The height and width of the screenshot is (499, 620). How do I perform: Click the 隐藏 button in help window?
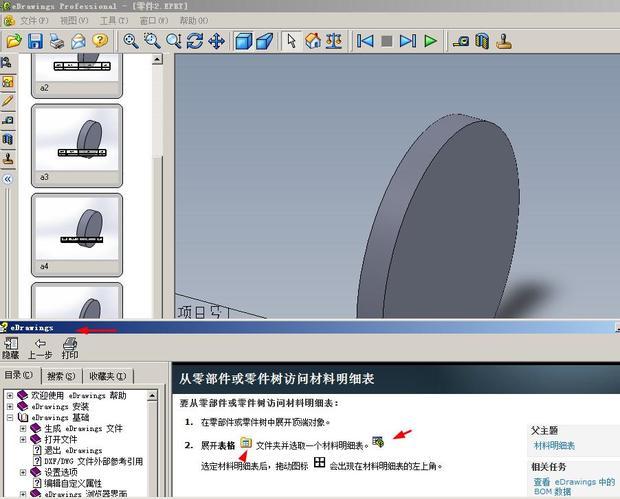click(x=10, y=348)
